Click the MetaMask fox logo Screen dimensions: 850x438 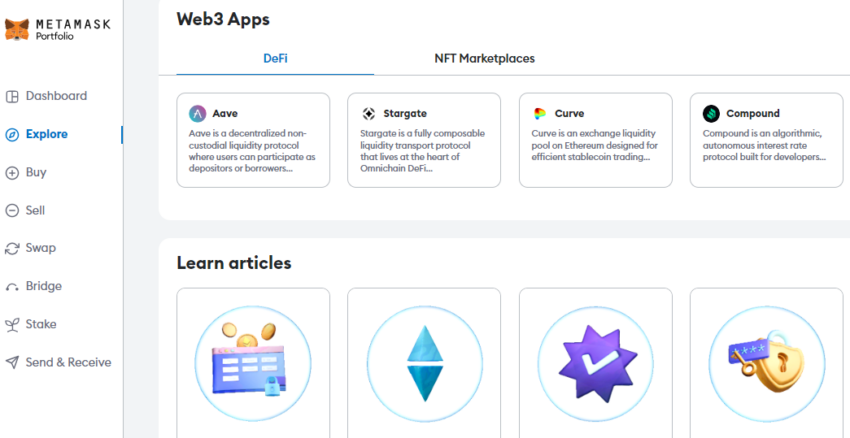[x=17, y=29]
